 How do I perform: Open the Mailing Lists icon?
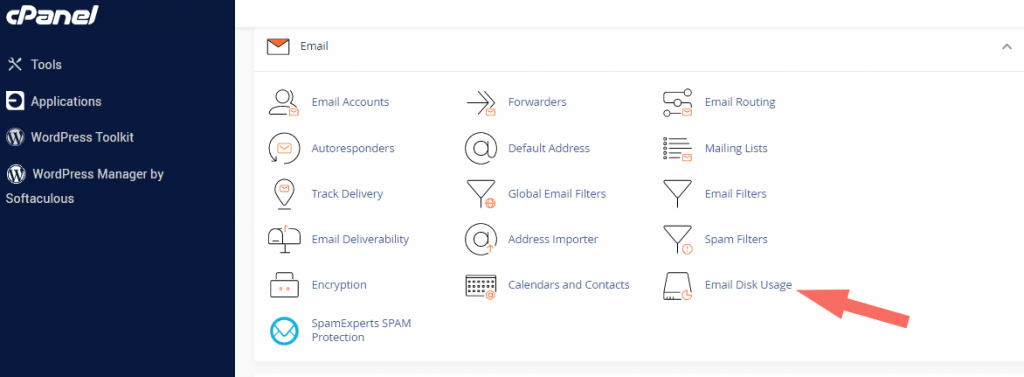pyautogui.click(x=677, y=148)
